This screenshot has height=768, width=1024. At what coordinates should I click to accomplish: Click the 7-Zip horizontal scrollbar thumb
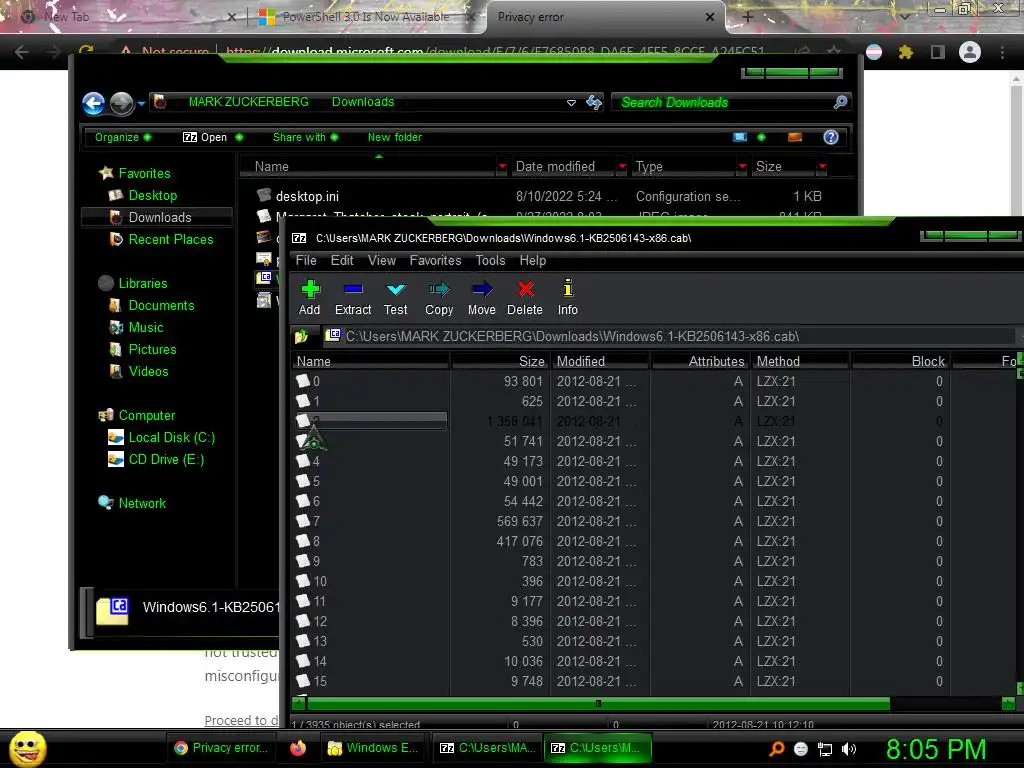(x=598, y=703)
